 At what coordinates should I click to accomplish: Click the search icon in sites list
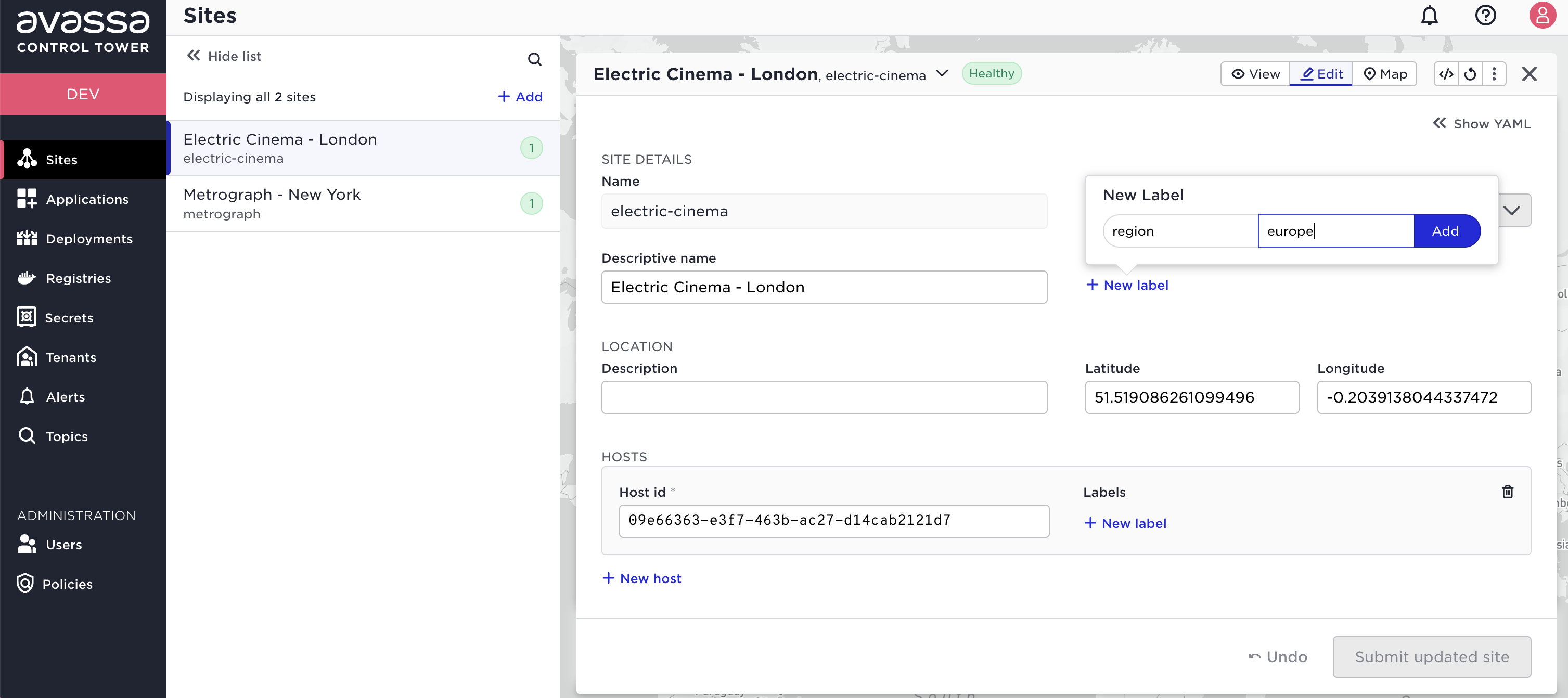(x=534, y=59)
